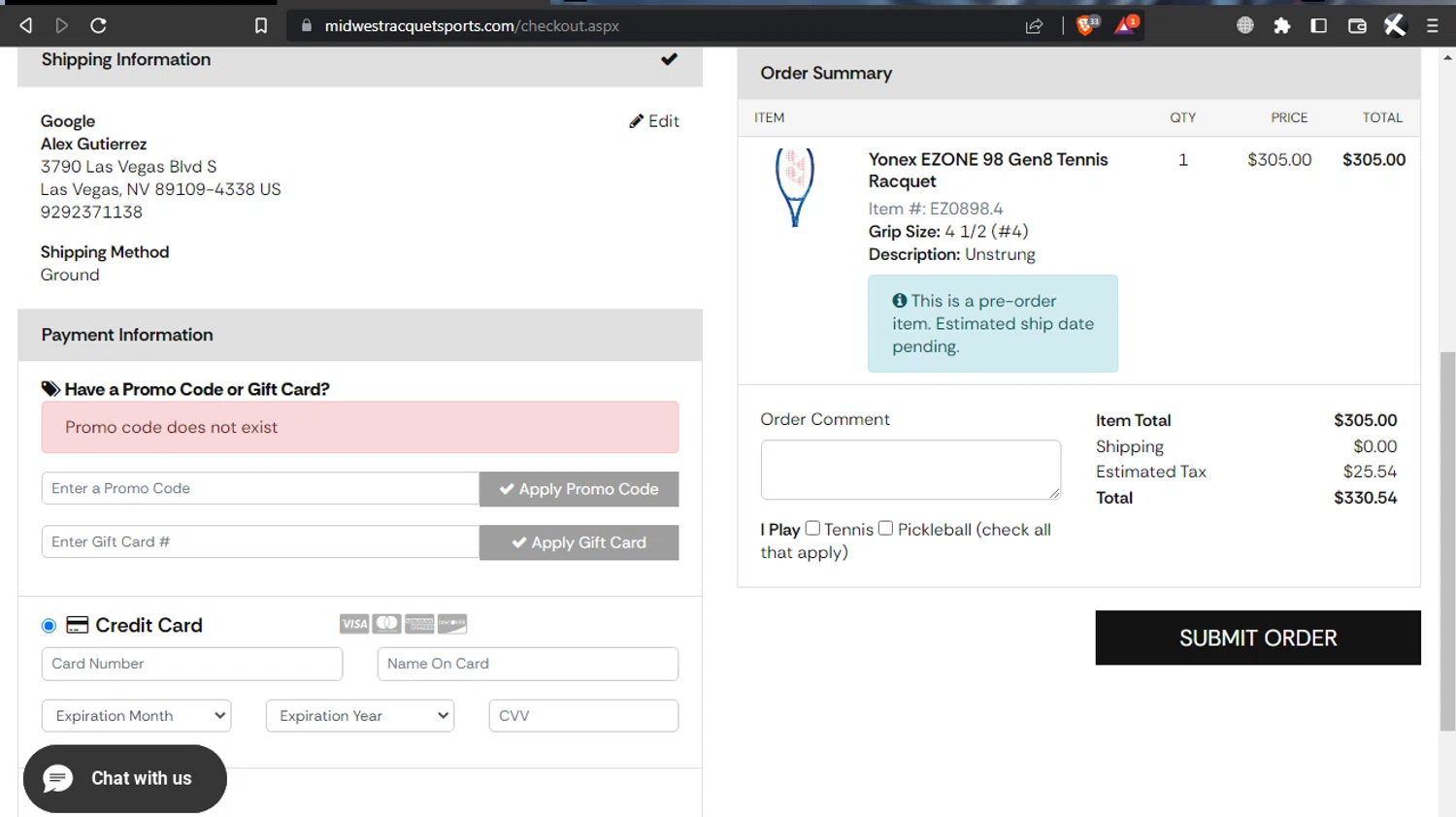Open browser hamburger menu
The image size is (1456, 817).
coord(1432,25)
